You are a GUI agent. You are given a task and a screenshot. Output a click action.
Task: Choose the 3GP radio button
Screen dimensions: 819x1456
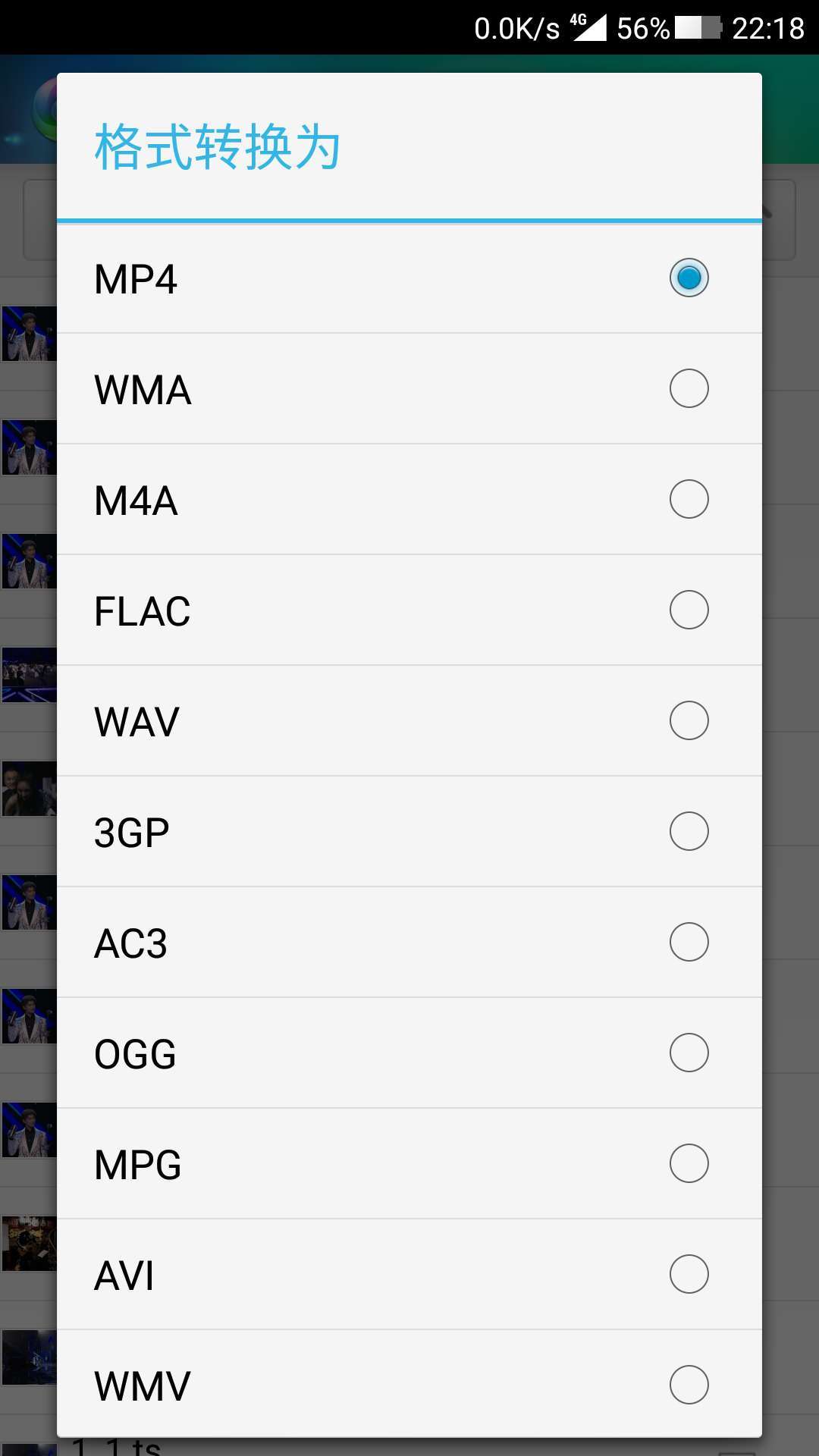(x=689, y=831)
